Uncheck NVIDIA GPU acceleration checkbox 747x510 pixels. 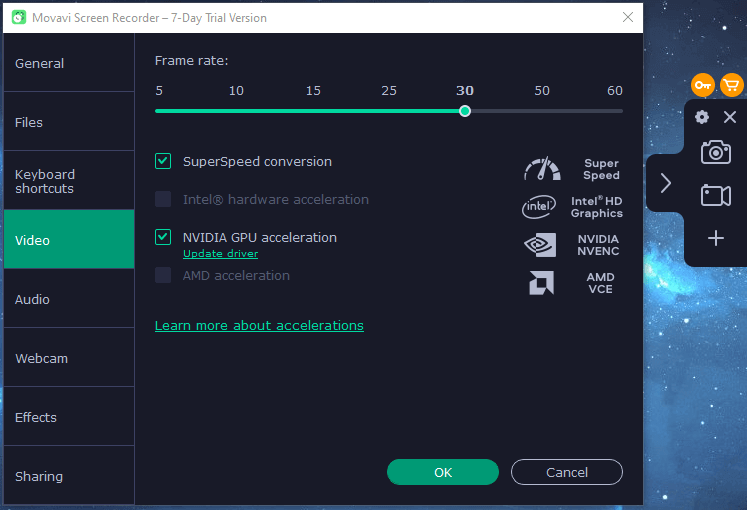point(163,237)
